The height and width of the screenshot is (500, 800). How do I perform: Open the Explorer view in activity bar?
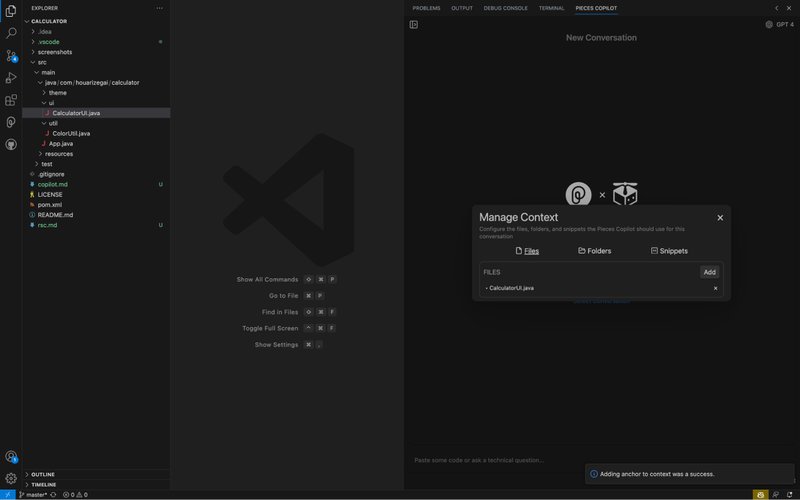coord(11,11)
